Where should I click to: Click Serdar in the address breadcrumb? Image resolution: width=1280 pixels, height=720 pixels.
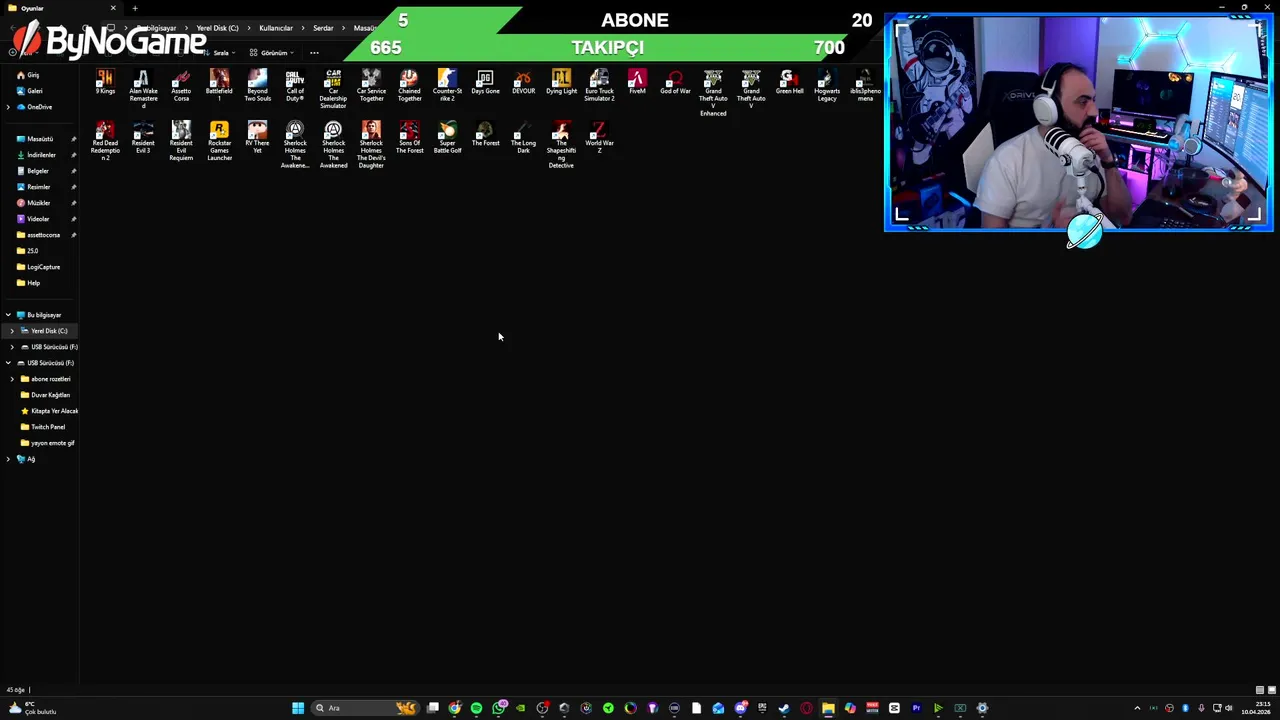[323, 28]
